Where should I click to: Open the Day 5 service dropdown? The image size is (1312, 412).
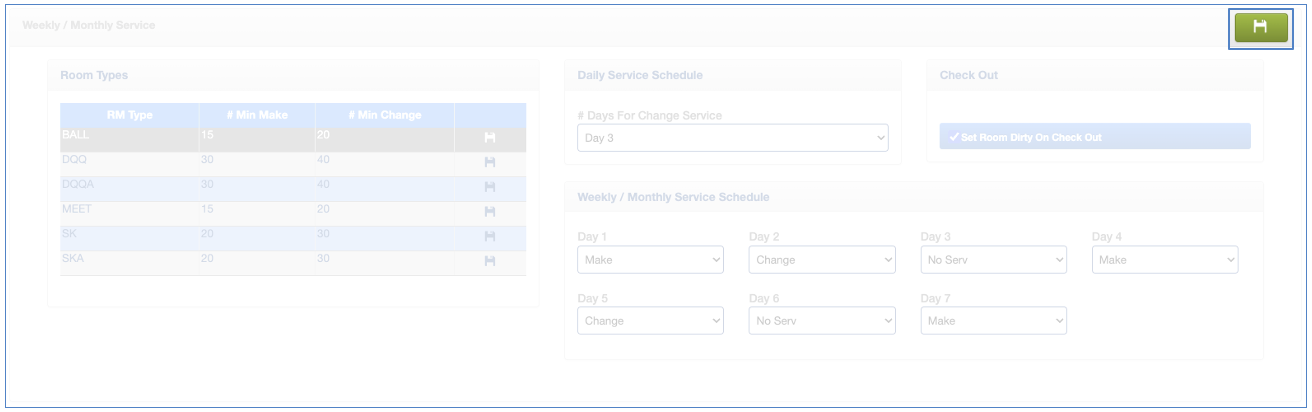[650, 321]
